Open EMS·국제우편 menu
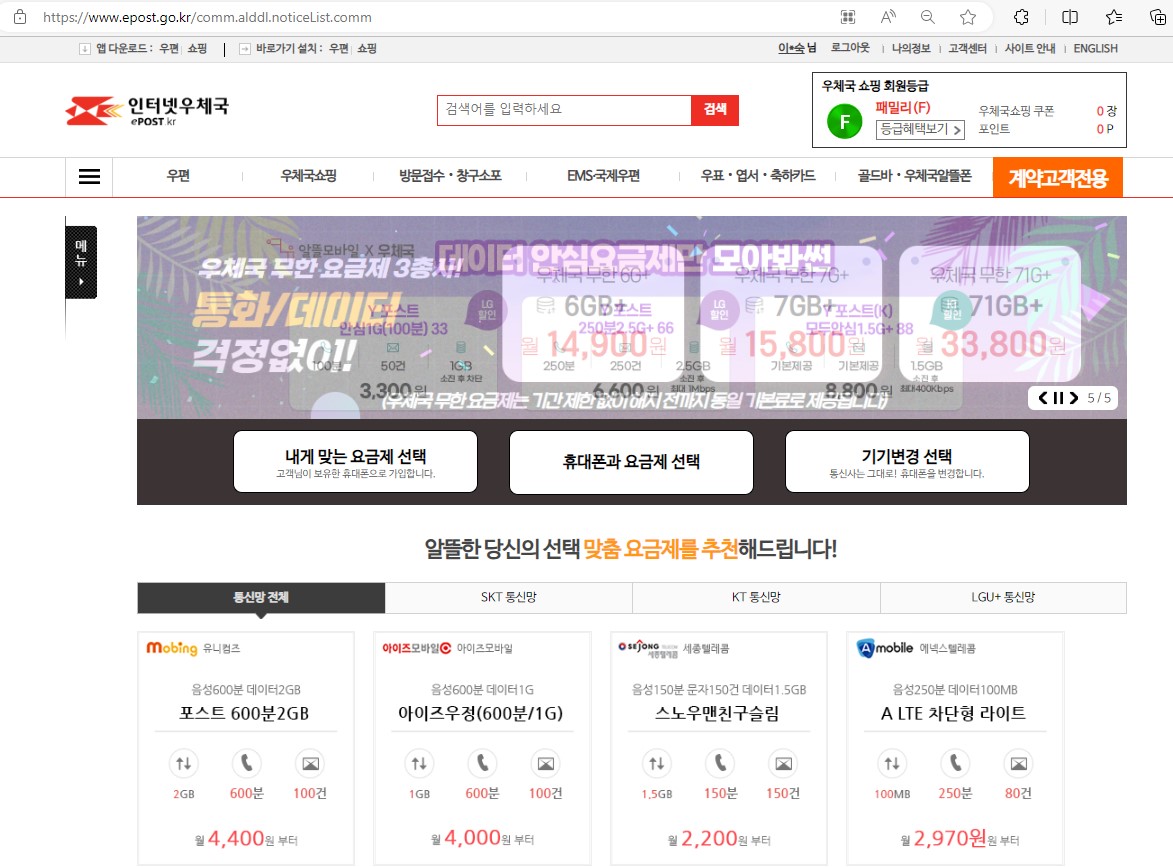The height and width of the screenshot is (867, 1173). (603, 176)
